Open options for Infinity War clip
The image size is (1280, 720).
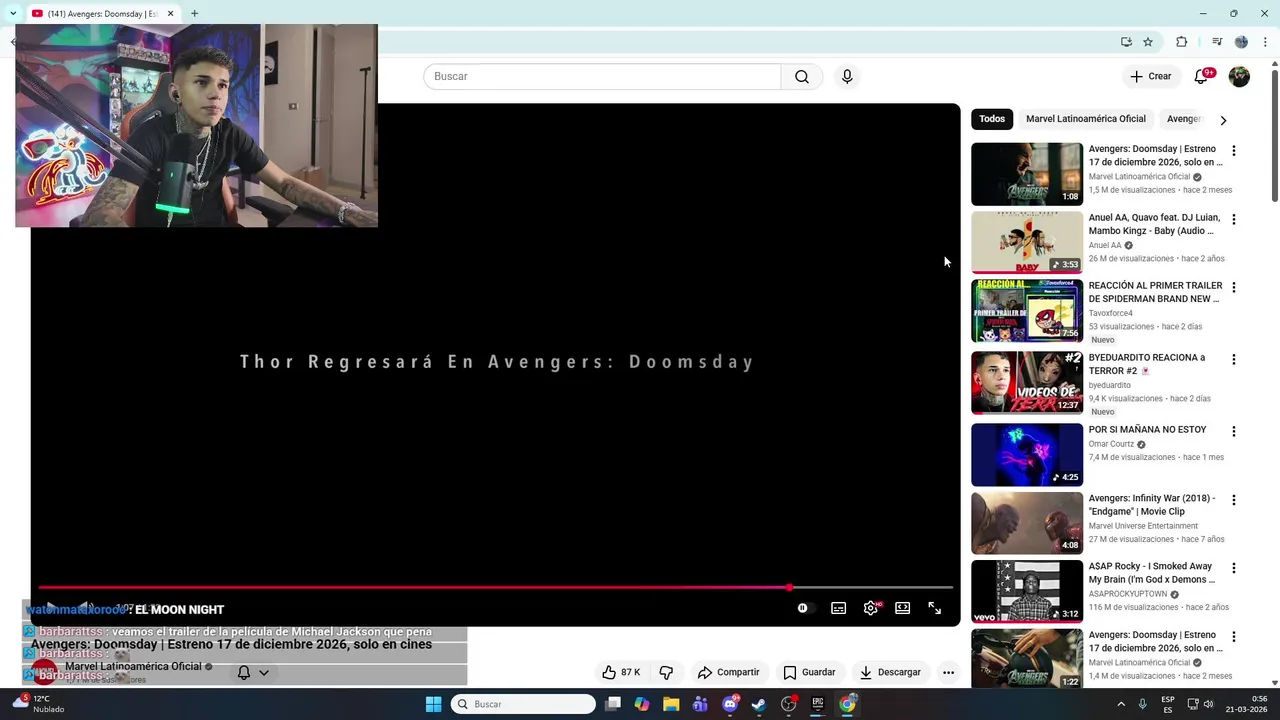(1233, 500)
